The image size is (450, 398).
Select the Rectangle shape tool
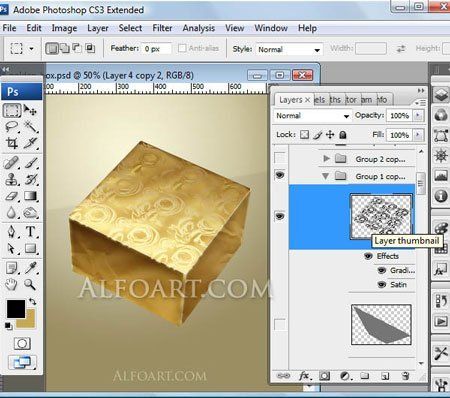30,248
